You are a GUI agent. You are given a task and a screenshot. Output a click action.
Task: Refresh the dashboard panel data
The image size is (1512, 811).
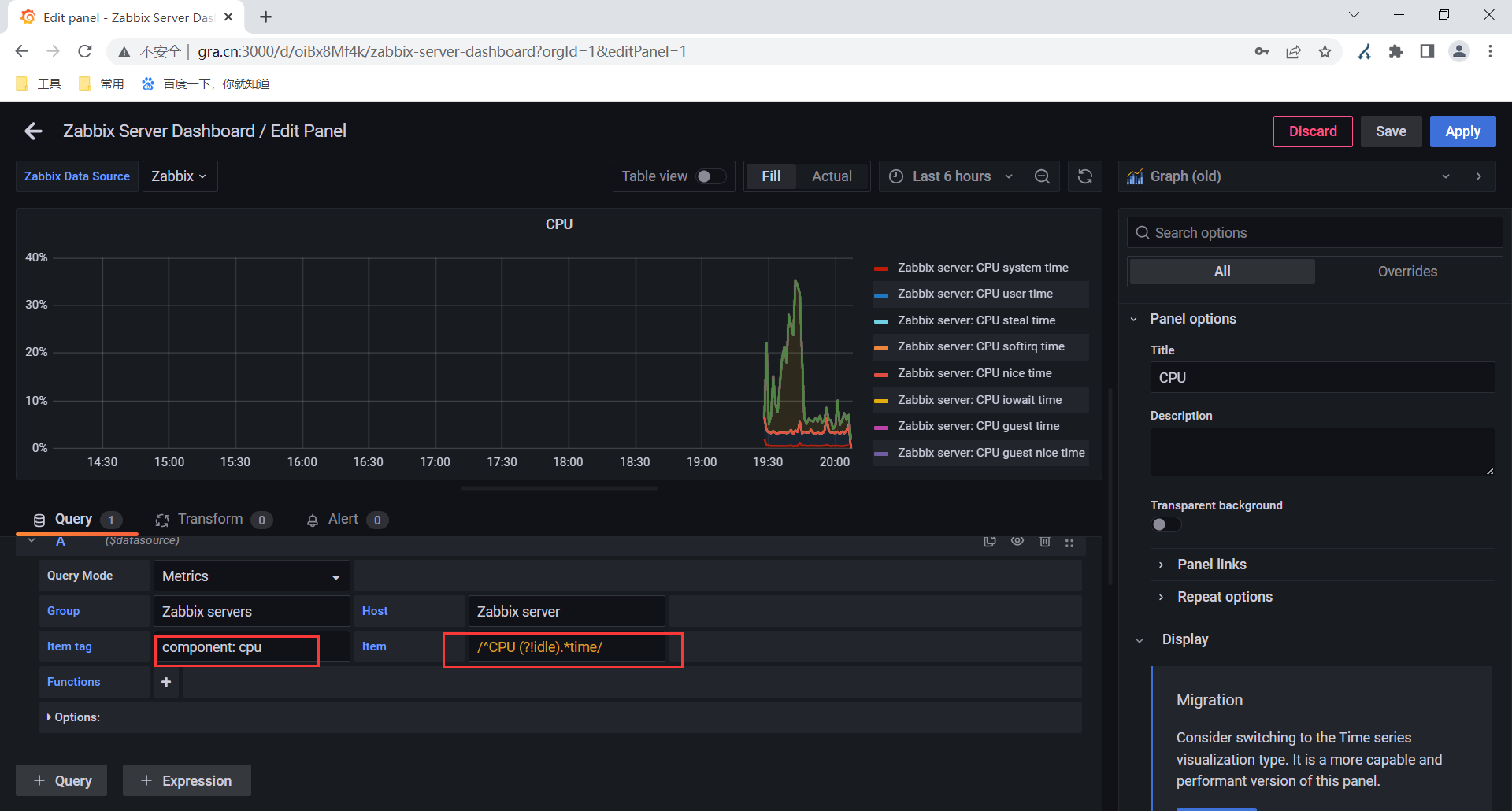[1085, 176]
